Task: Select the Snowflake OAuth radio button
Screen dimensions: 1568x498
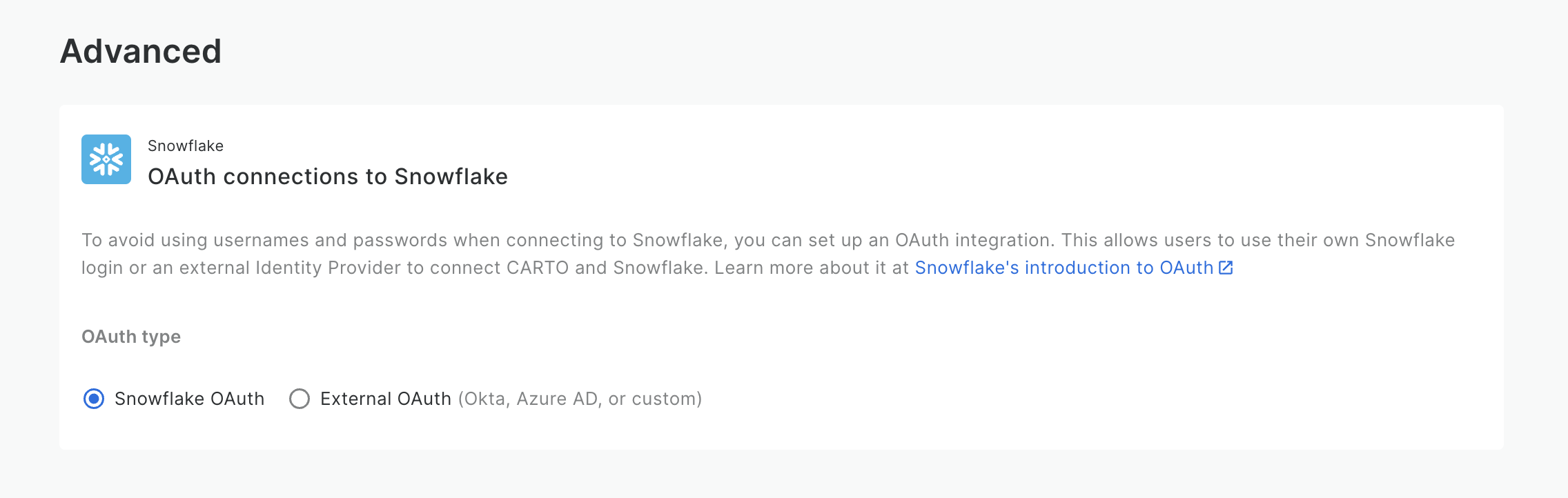Action: pos(94,399)
